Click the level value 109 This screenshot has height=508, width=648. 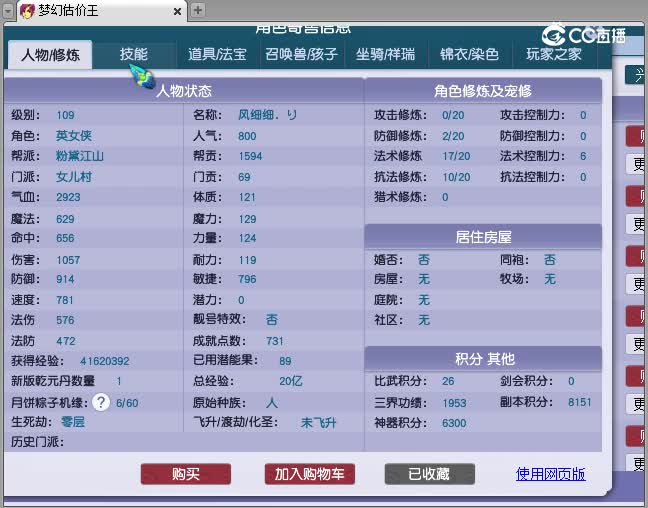65,115
